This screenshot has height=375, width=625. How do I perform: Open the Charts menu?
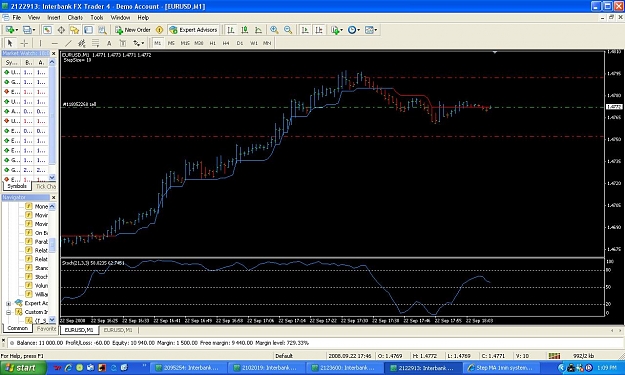tap(75, 18)
